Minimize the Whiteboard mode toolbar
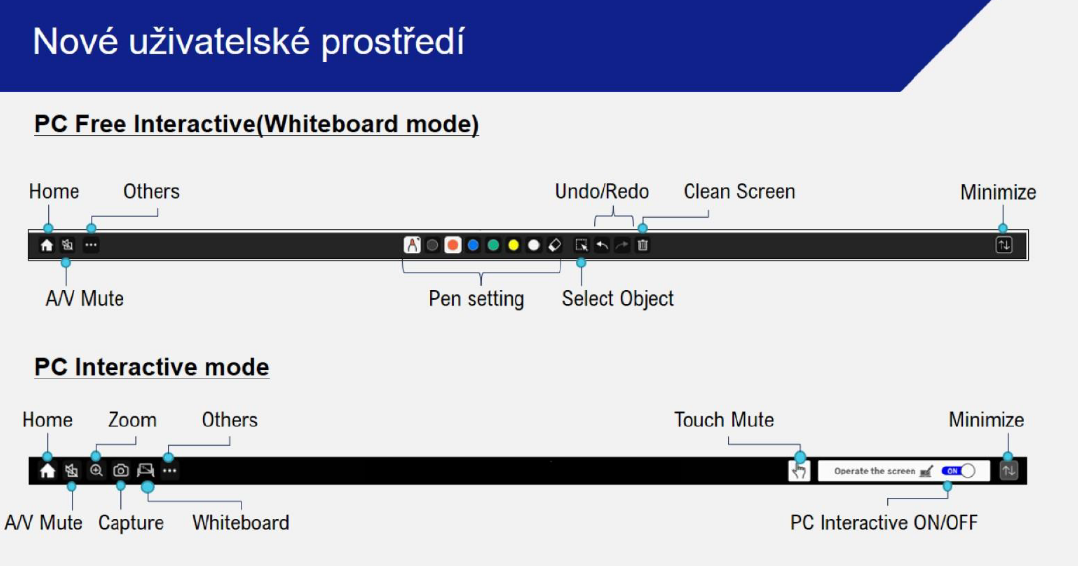Viewport: 1078px width, 567px height. pos(1004,245)
